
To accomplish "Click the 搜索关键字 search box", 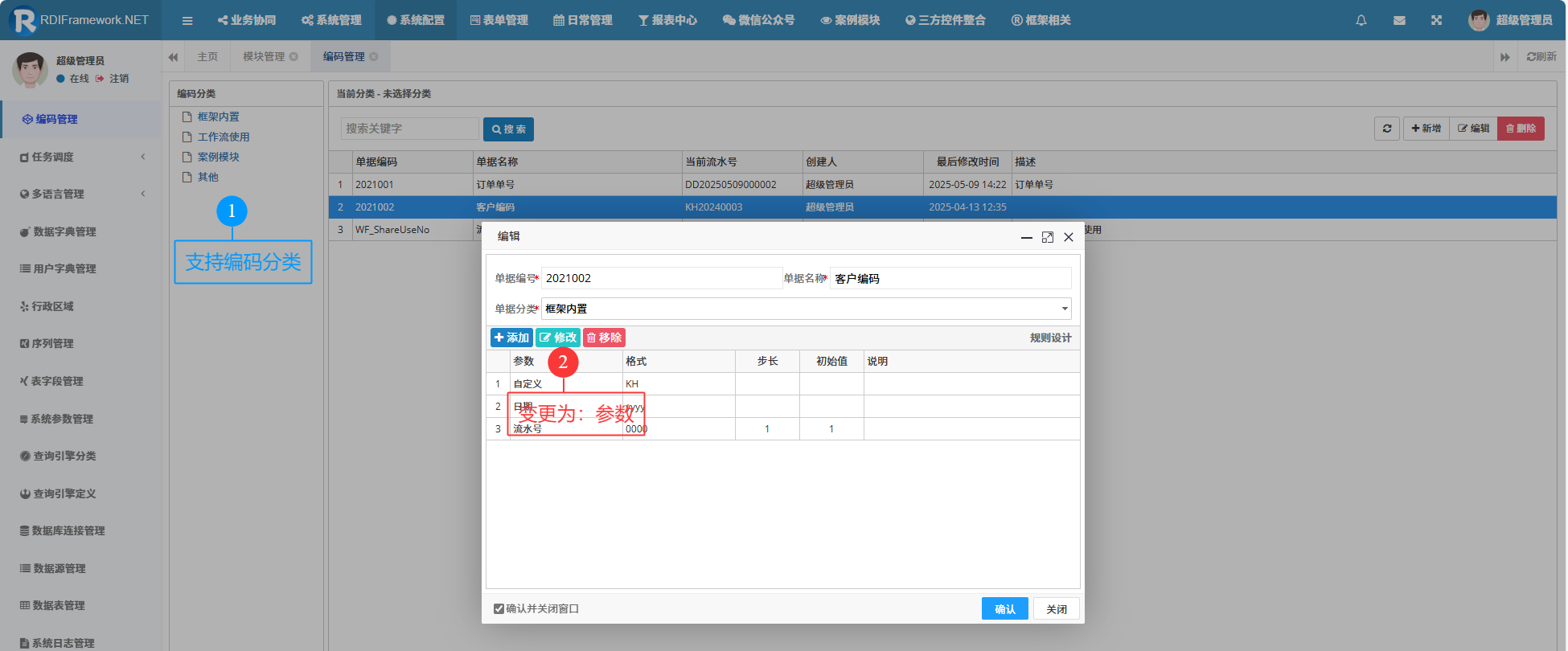I will 410,129.
